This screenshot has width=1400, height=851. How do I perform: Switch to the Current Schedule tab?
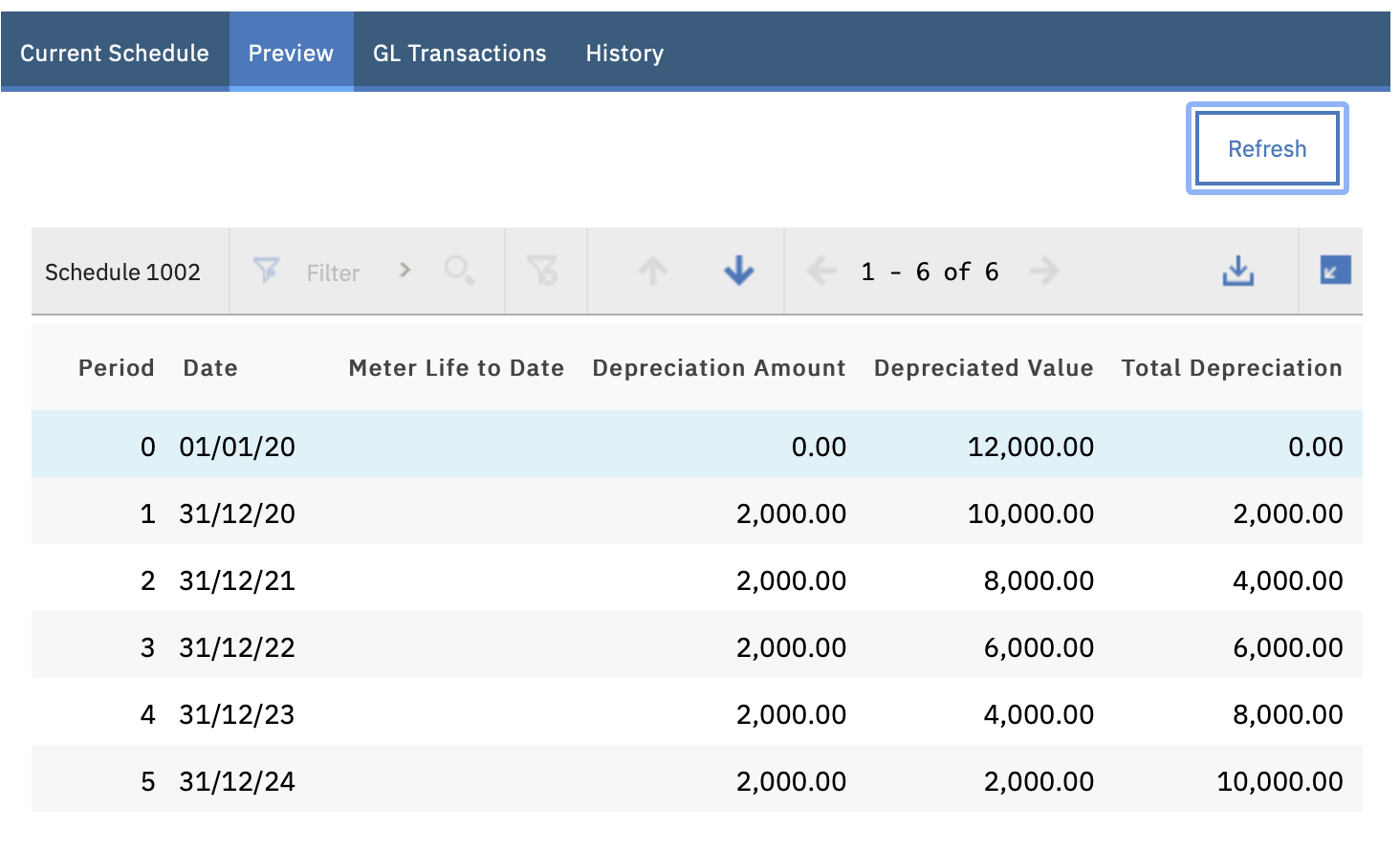click(115, 54)
